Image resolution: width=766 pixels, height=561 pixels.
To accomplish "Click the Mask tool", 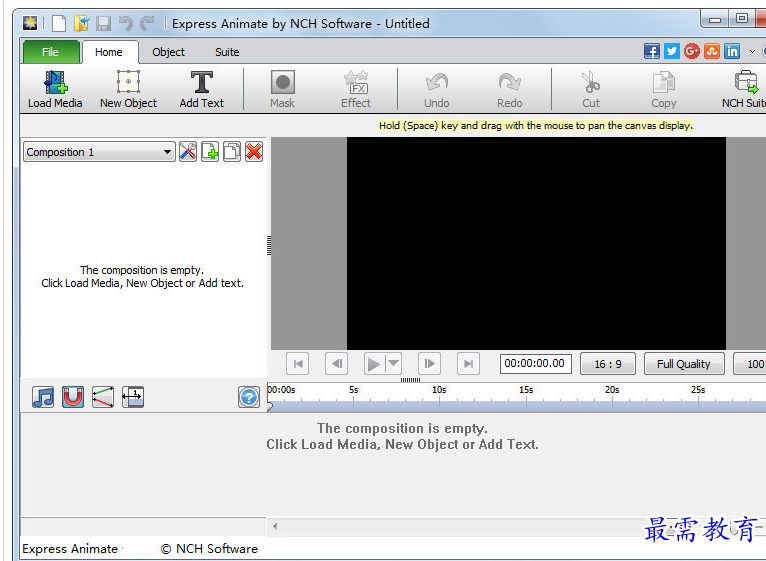I will (282, 89).
